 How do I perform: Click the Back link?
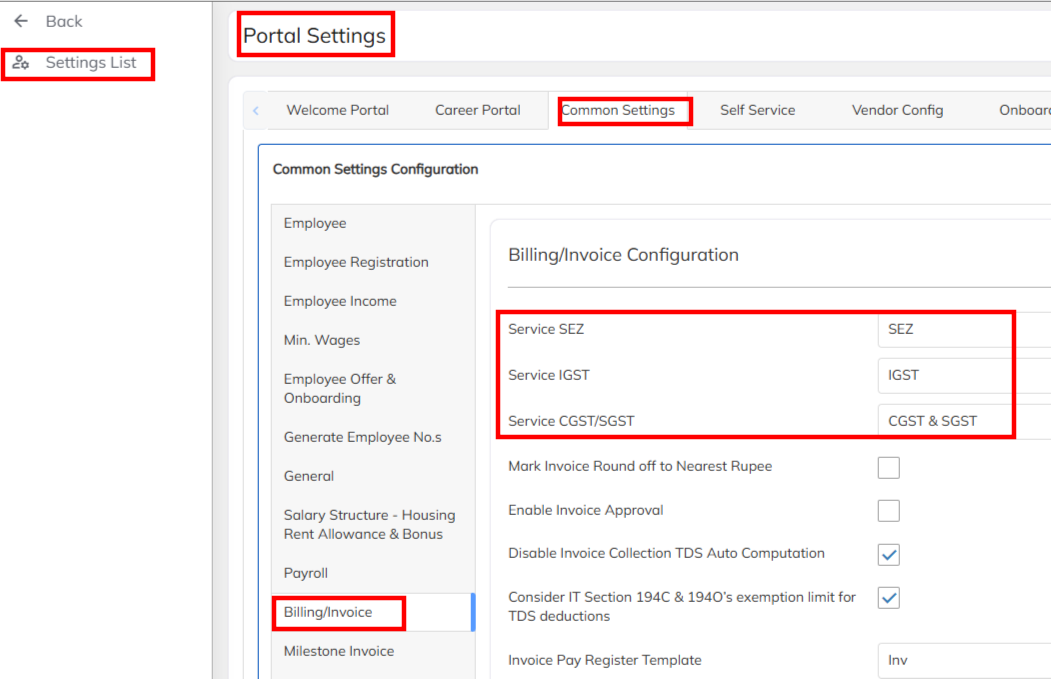pyautogui.click(x=64, y=21)
